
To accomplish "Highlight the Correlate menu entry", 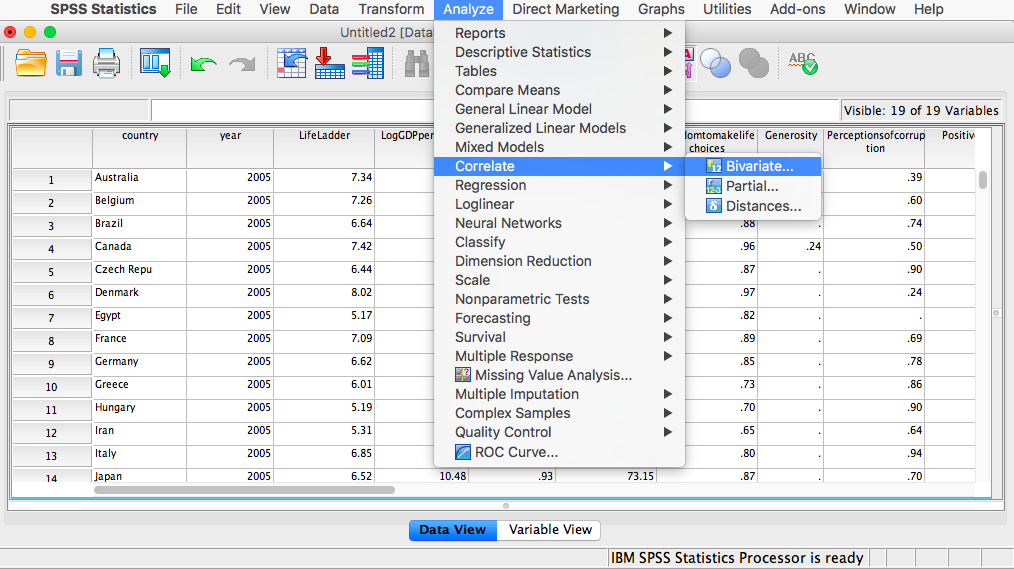I will (x=559, y=166).
